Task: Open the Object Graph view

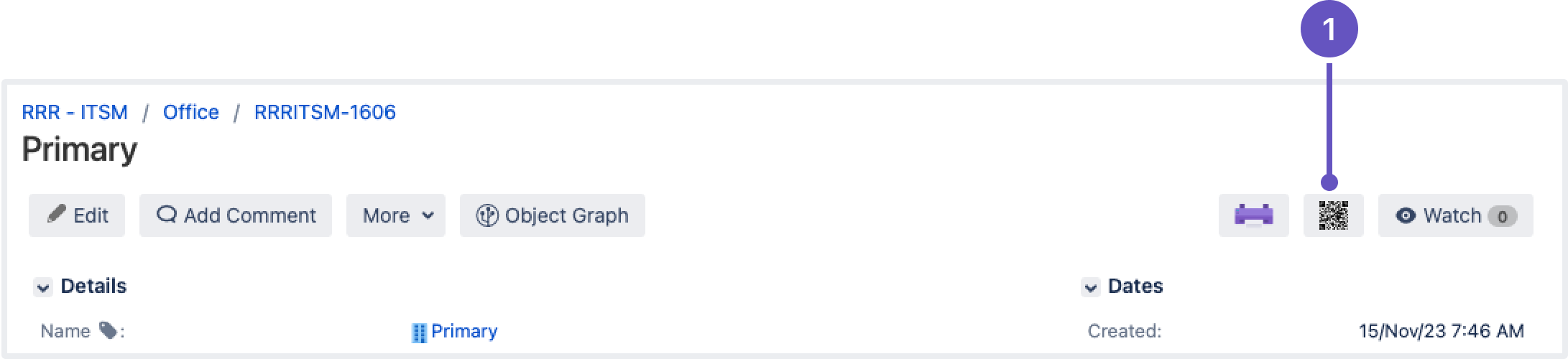Action: coord(553,215)
